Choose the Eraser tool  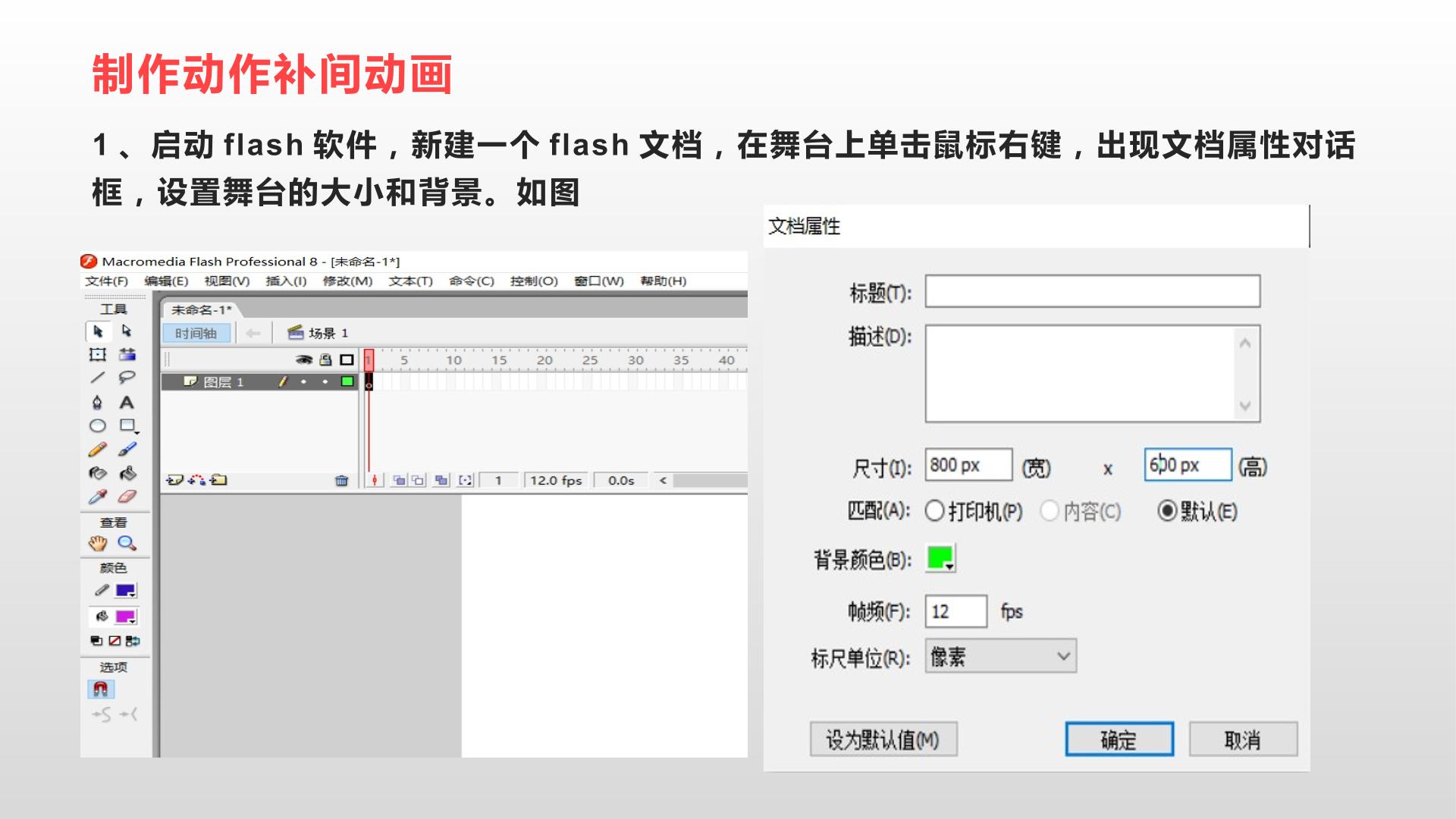tap(127, 497)
